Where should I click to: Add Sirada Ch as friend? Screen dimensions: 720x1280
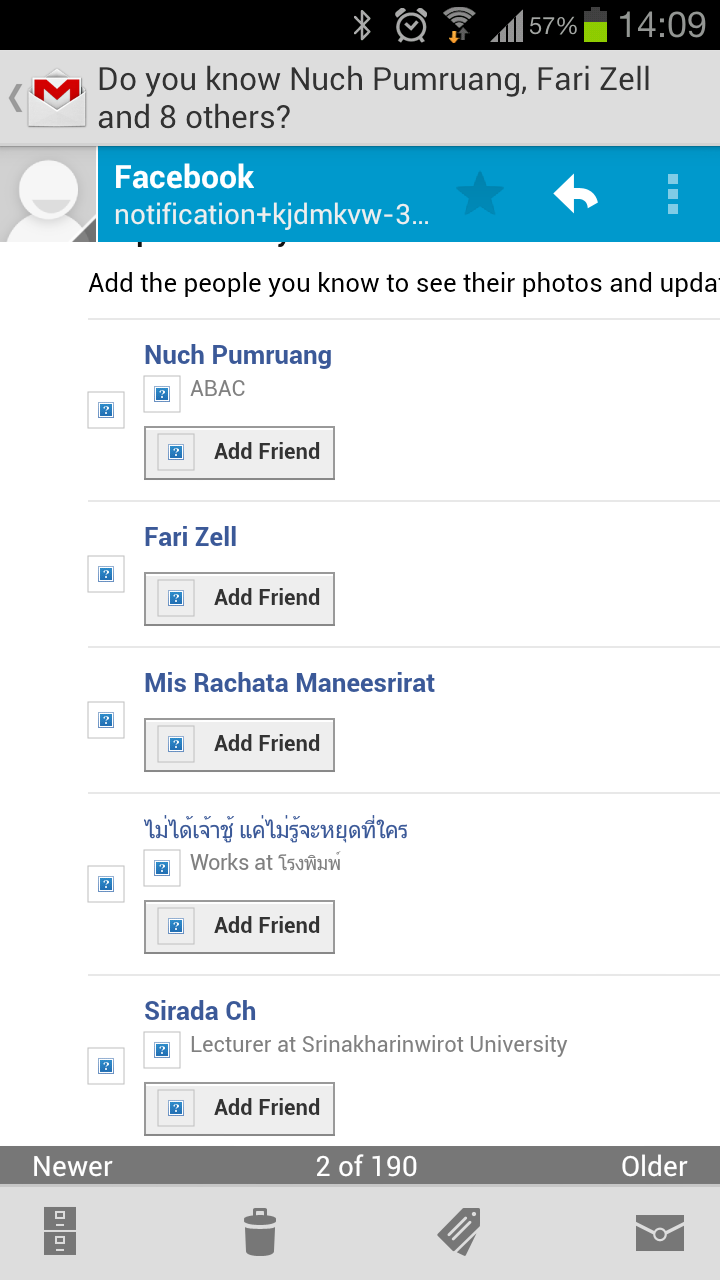coord(239,1108)
